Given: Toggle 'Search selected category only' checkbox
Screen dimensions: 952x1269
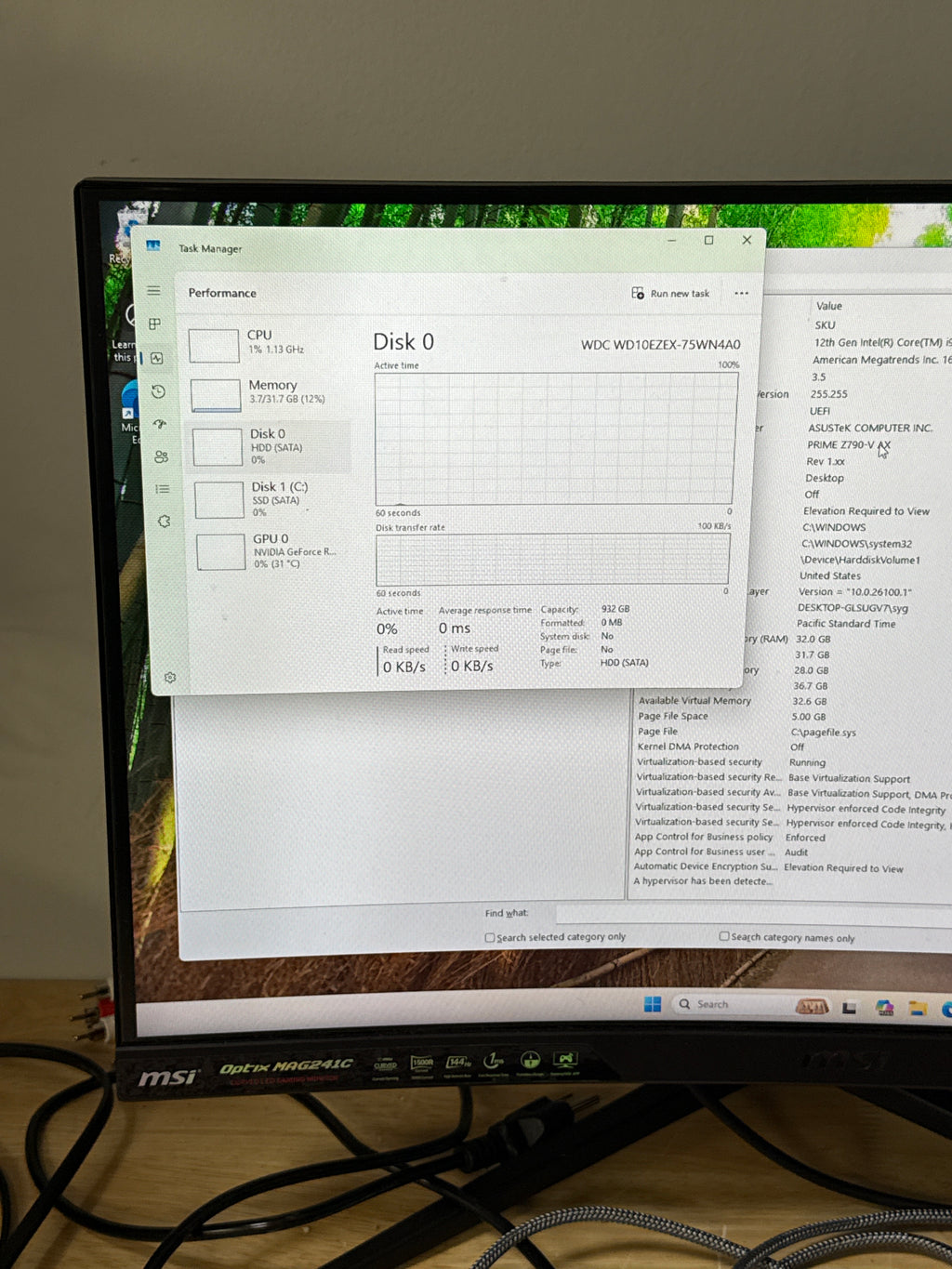Looking at the screenshot, I should 490,938.
